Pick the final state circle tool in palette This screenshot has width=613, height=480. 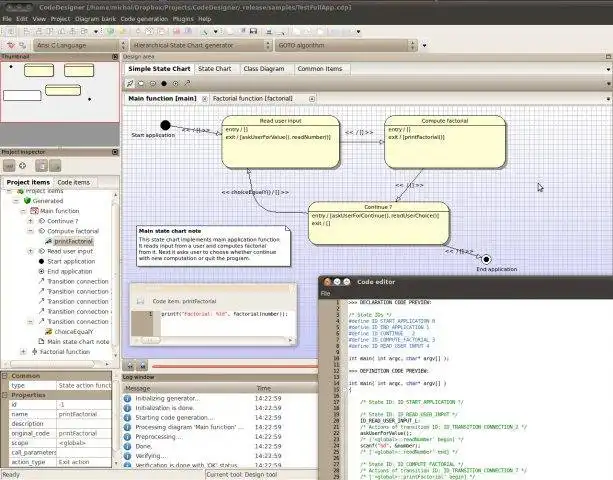click(x=176, y=83)
